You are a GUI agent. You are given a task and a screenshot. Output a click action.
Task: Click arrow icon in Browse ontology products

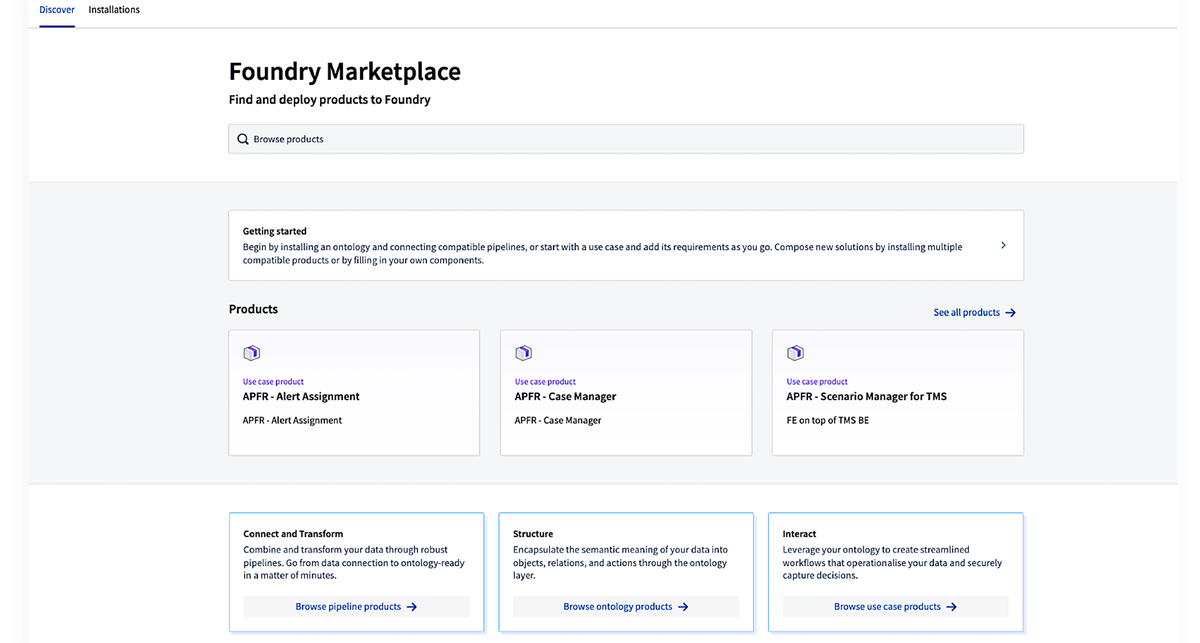pos(683,607)
